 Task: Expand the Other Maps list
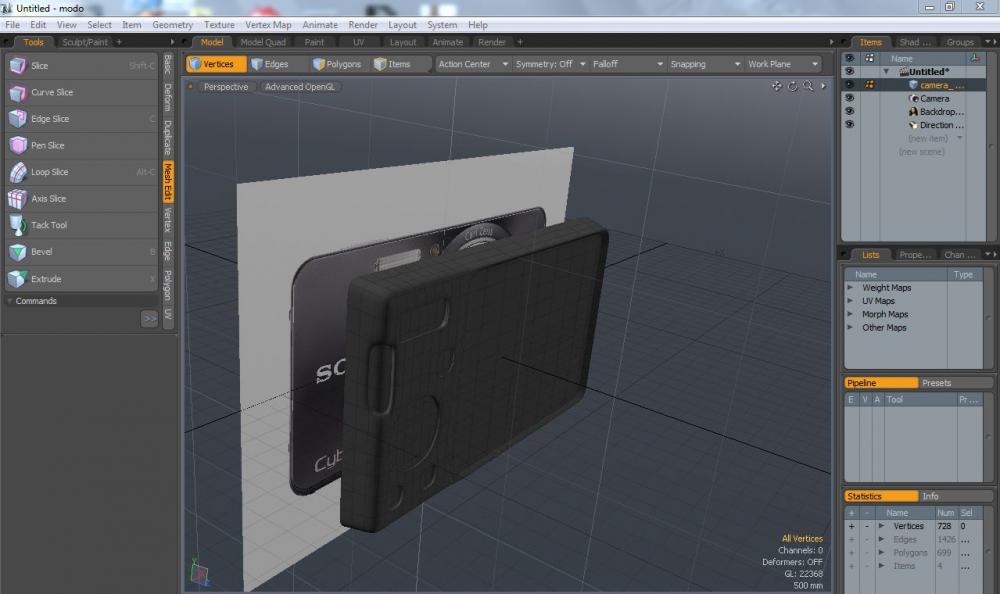click(850, 328)
